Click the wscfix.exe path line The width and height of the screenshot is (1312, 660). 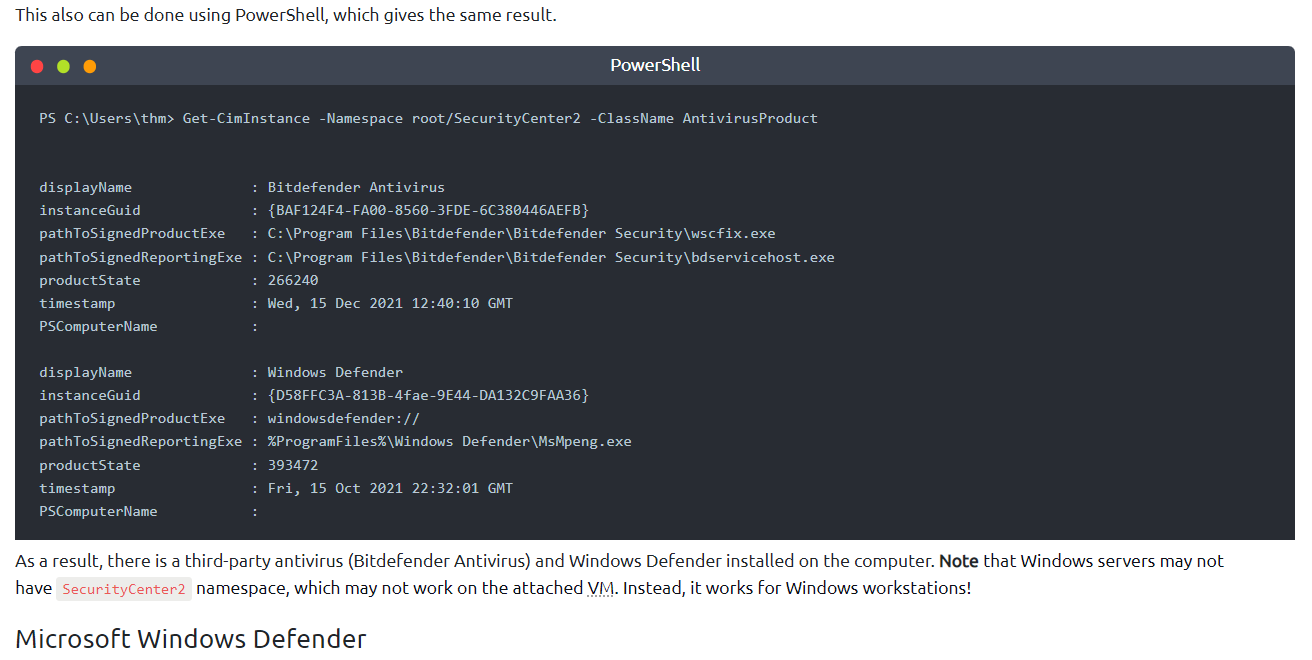click(x=521, y=233)
